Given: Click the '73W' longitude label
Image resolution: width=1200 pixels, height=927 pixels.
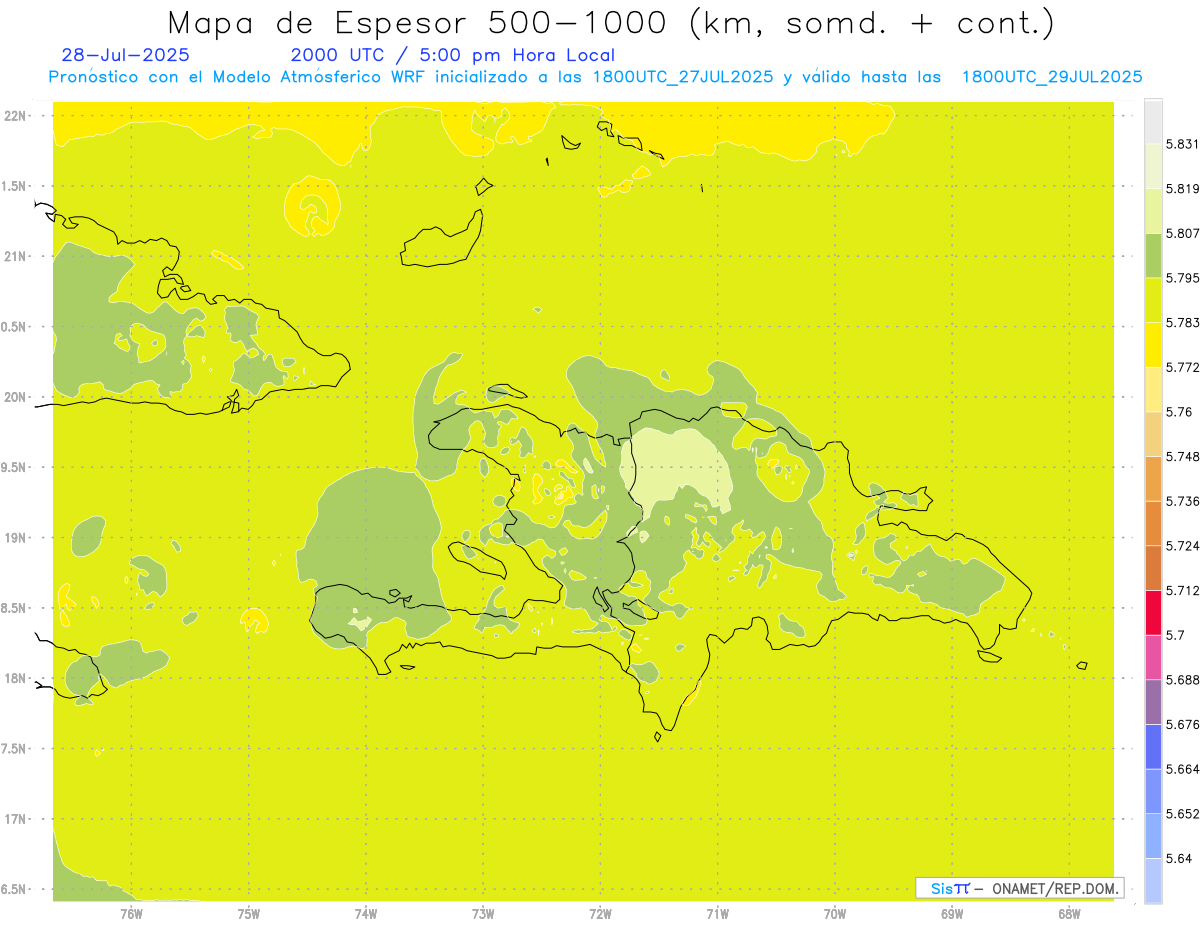Looking at the screenshot, I should [x=483, y=913].
